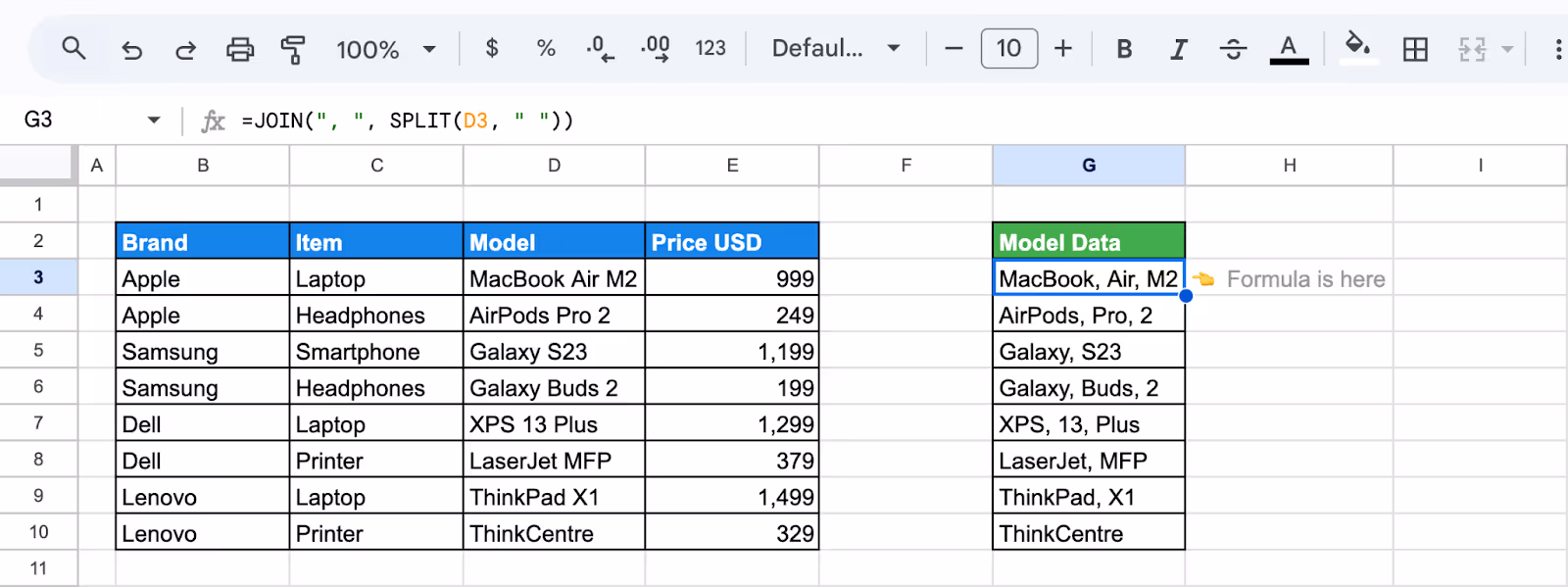Click cell containing LaserJet MFP
The width and height of the screenshot is (1568, 587).
coord(554,460)
